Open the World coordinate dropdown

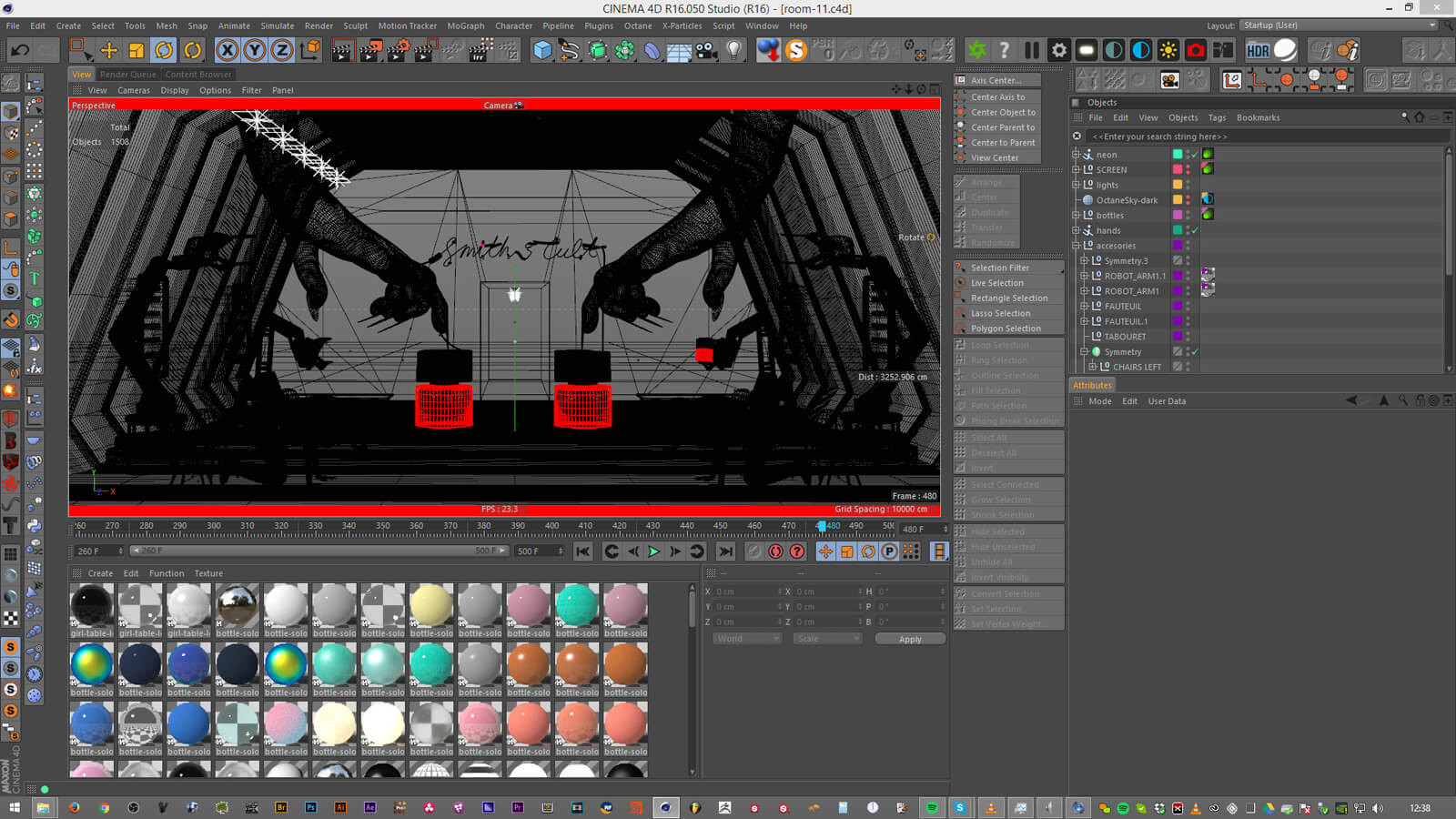(747, 639)
